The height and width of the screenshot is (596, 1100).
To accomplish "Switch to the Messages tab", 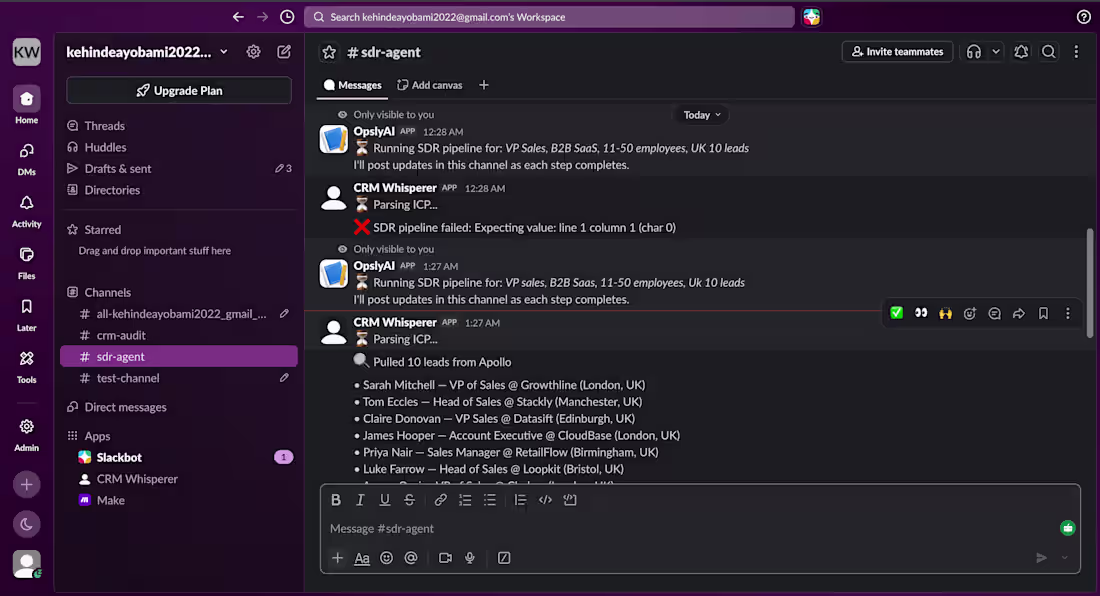I will [x=352, y=85].
